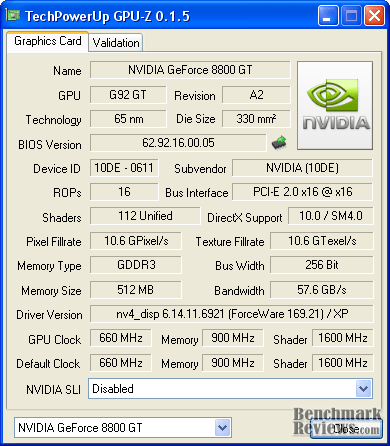390x446 pixels.
Task: Click the Pixel Fillrate label
Action: pos(54,242)
